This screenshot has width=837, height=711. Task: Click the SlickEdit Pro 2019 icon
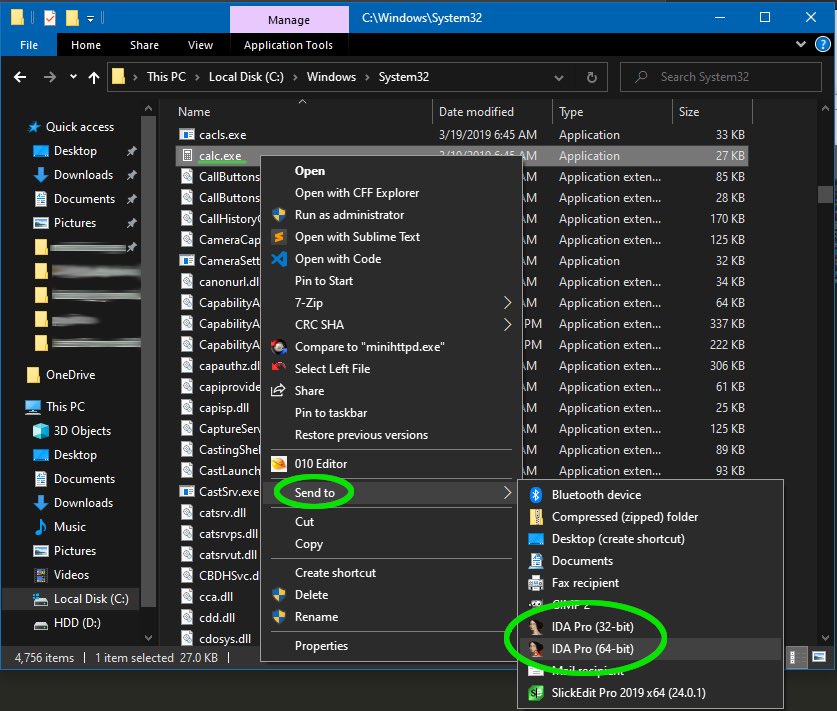[535, 693]
